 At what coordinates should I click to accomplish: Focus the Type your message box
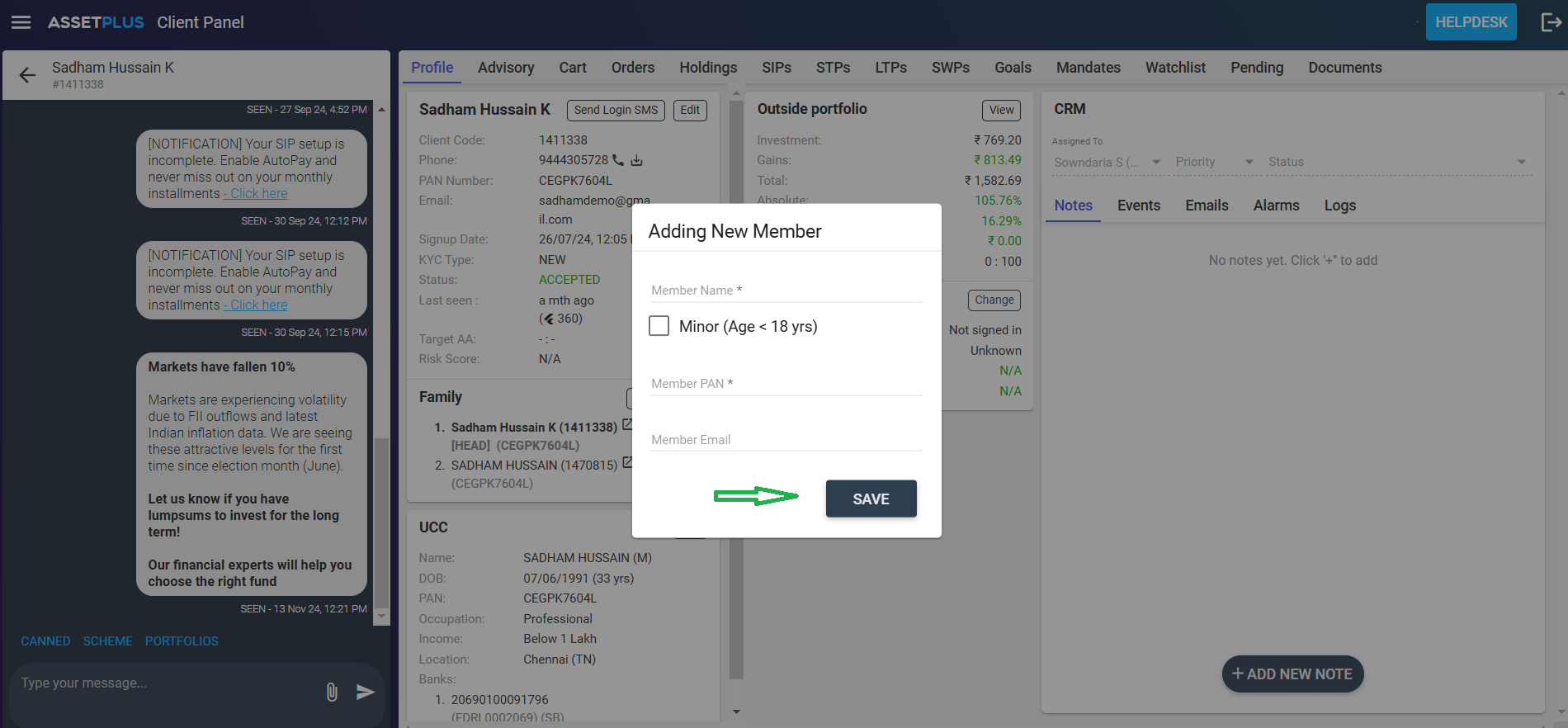pos(165,683)
